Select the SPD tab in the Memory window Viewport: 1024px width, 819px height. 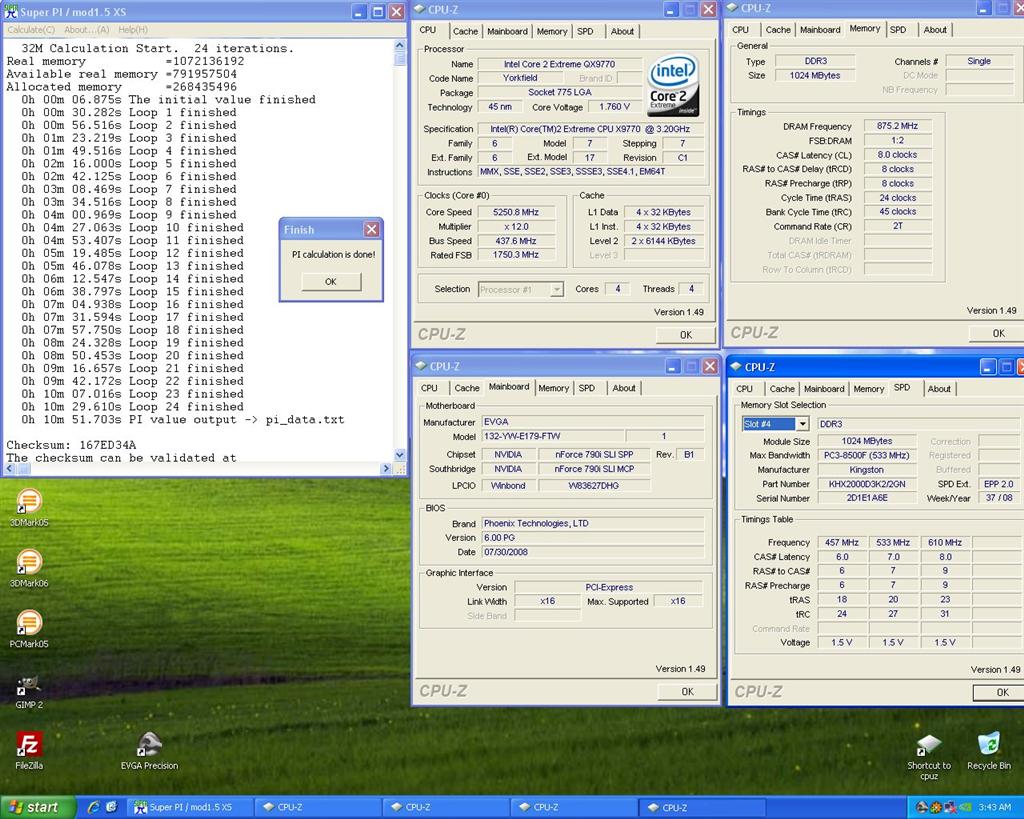click(x=898, y=30)
